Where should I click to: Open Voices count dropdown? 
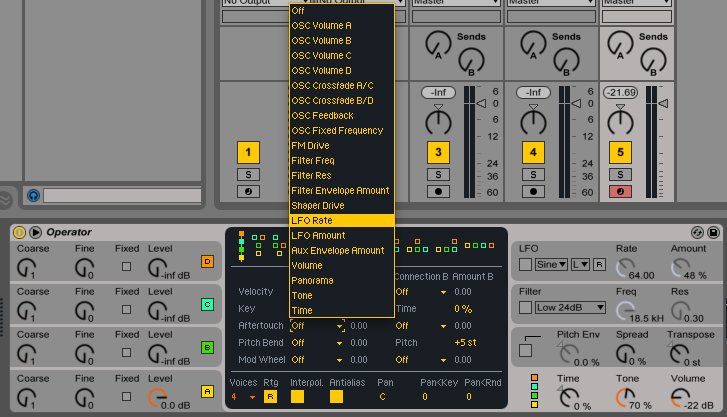[242, 397]
